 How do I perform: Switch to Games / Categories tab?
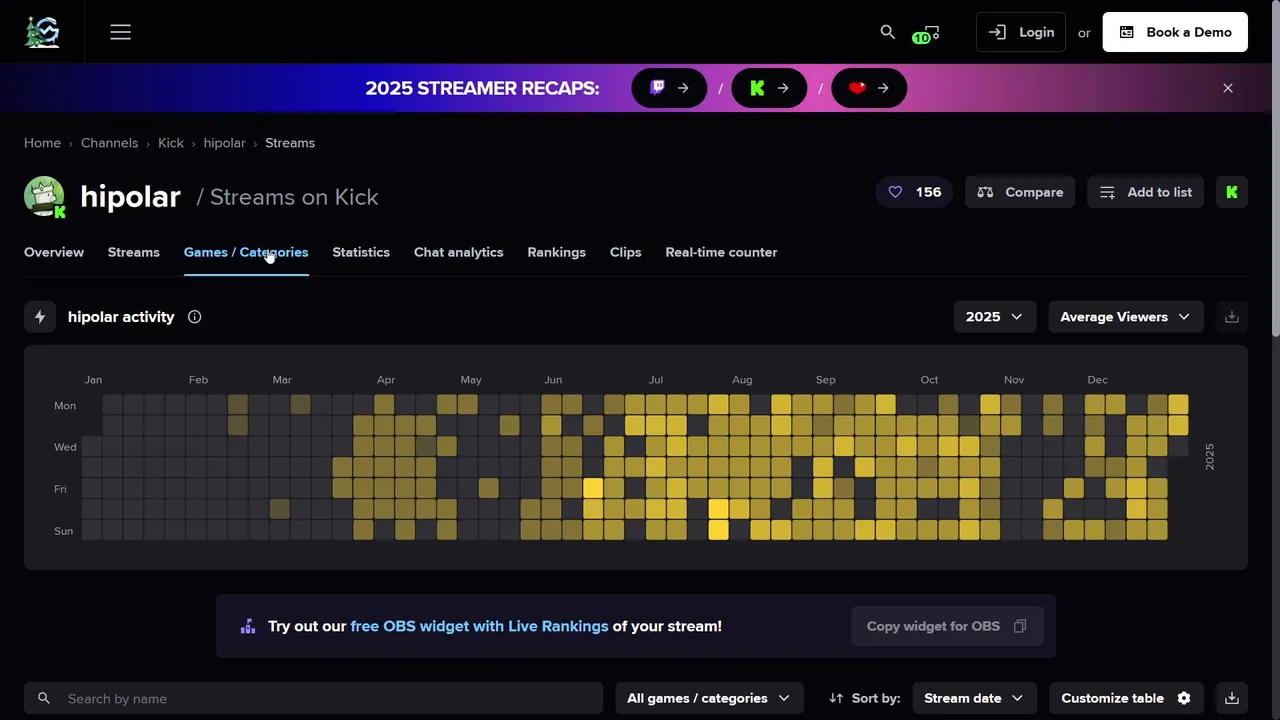coord(246,252)
